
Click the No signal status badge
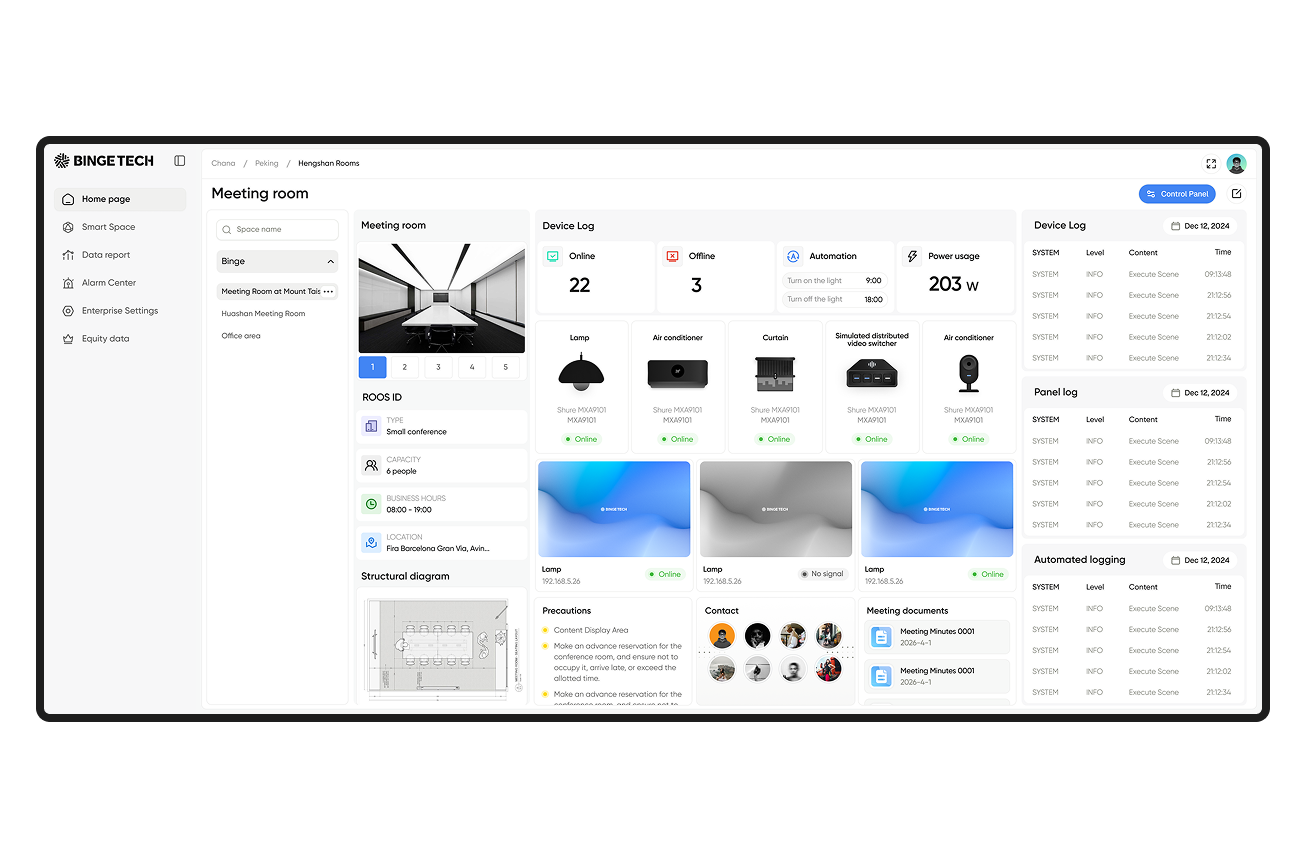[823, 574]
